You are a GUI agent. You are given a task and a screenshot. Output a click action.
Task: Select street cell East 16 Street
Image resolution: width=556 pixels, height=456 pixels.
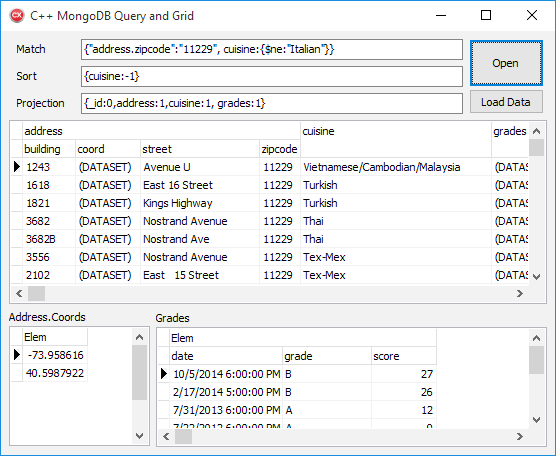[x=200, y=185]
